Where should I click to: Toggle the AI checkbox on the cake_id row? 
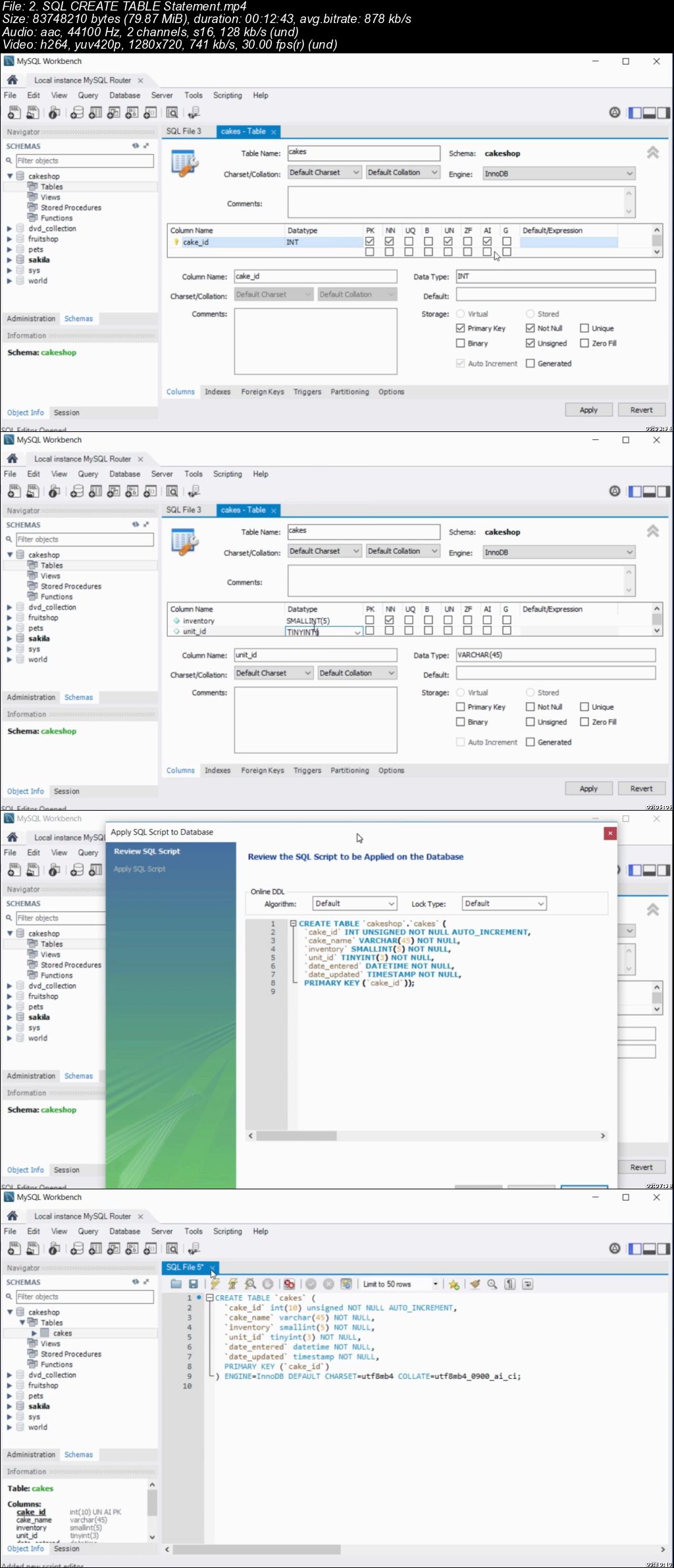point(487,242)
